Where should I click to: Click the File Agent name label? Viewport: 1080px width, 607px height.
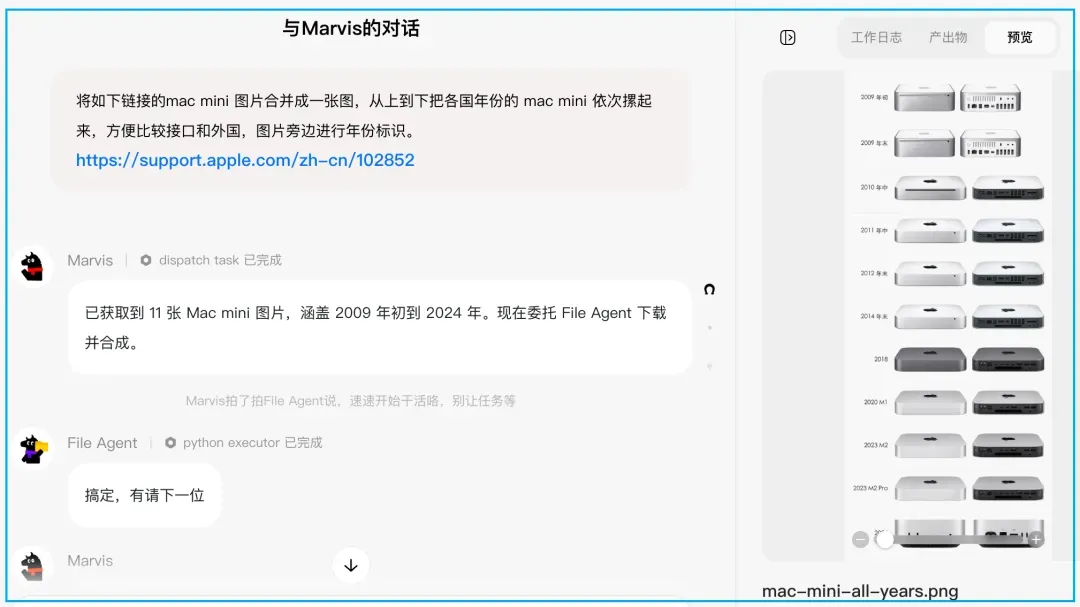[102, 443]
